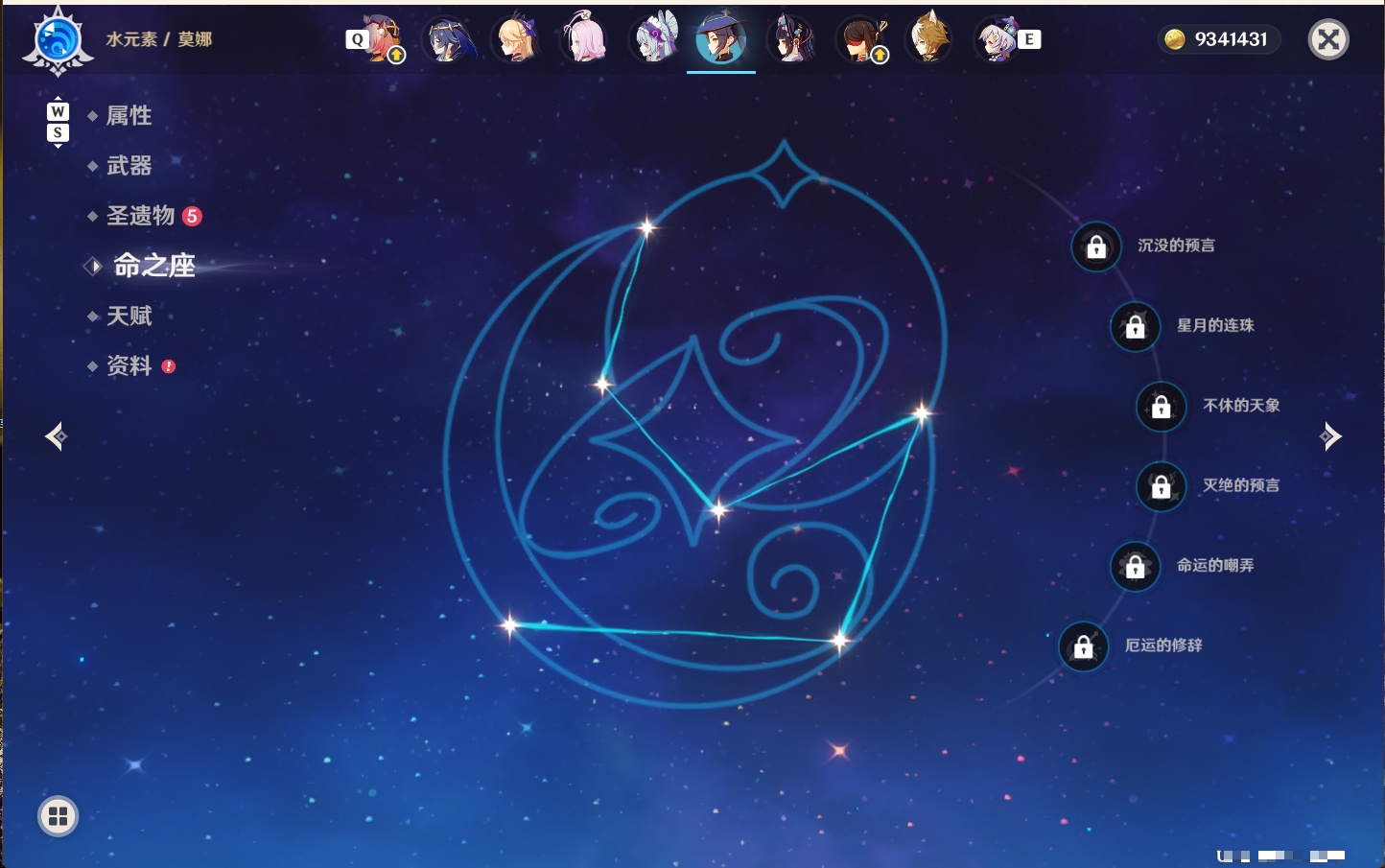This screenshot has width=1385, height=868.
Task: Click the 水元素 / 莫娜 title text
Action: click(159, 39)
